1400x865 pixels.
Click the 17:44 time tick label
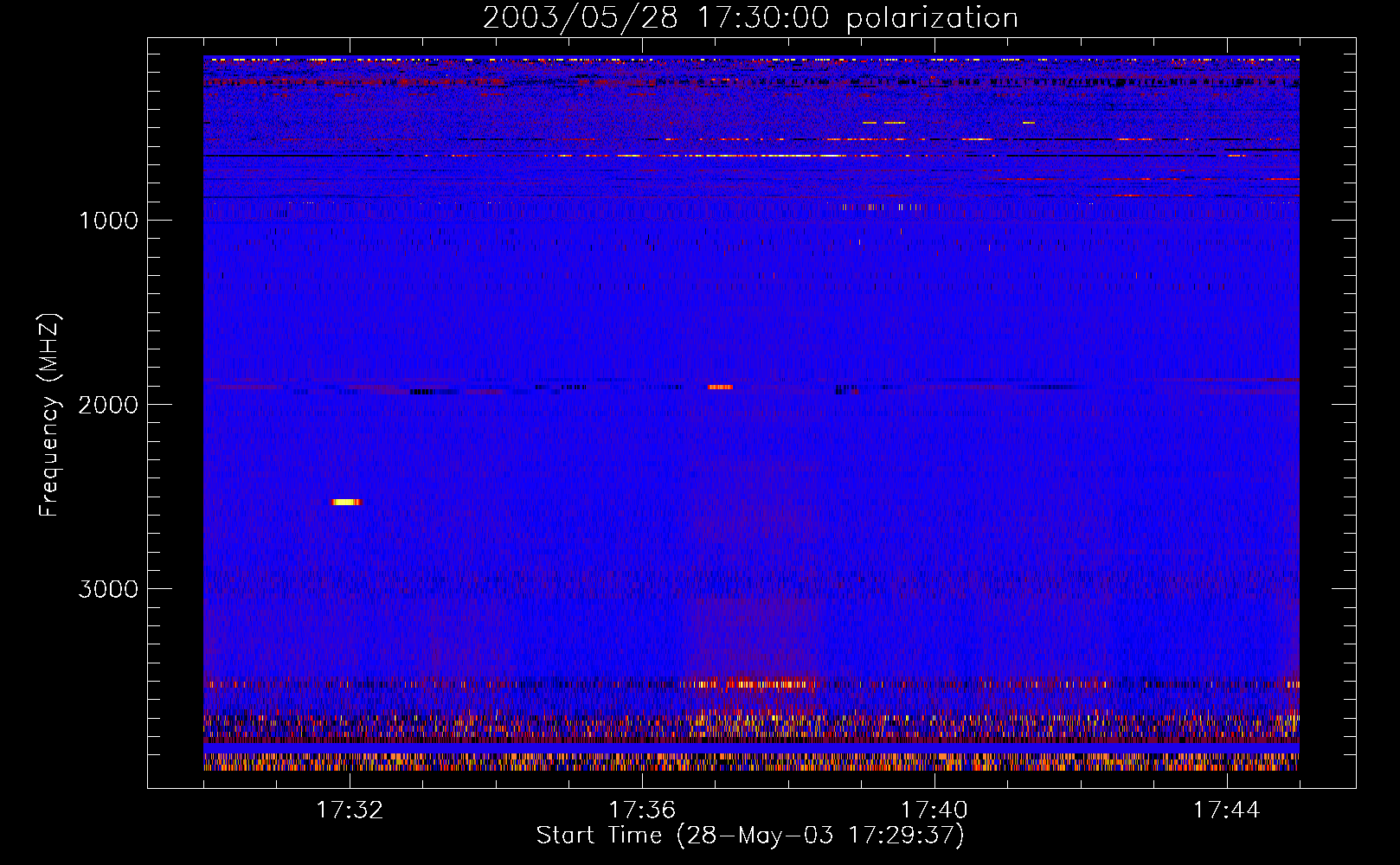pos(1226,811)
